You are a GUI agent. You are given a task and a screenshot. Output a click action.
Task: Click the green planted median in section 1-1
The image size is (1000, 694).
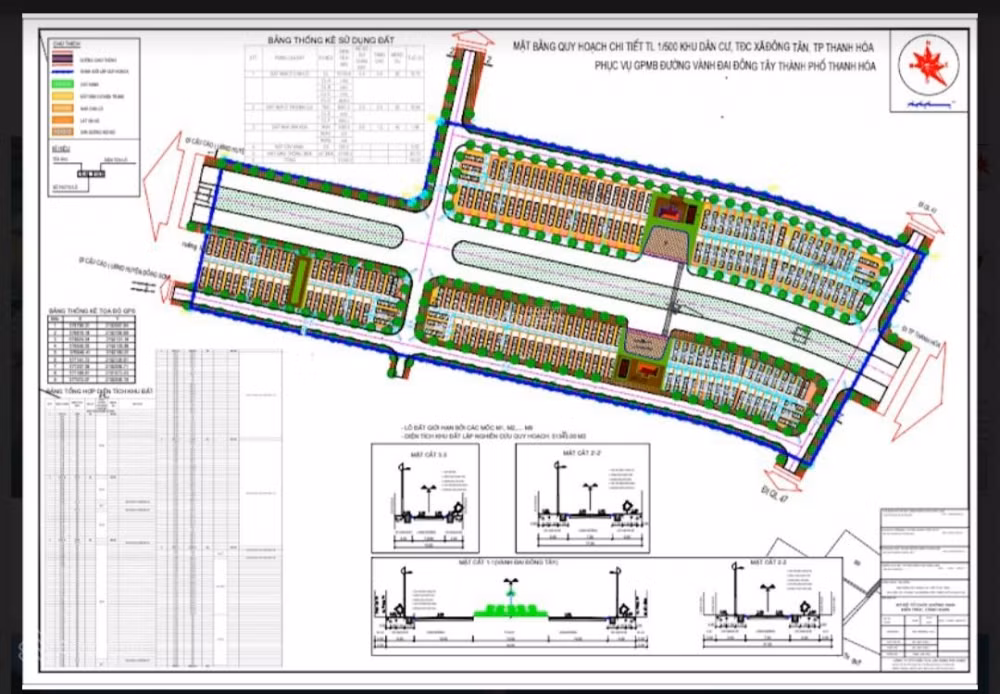[x=510, y=610]
